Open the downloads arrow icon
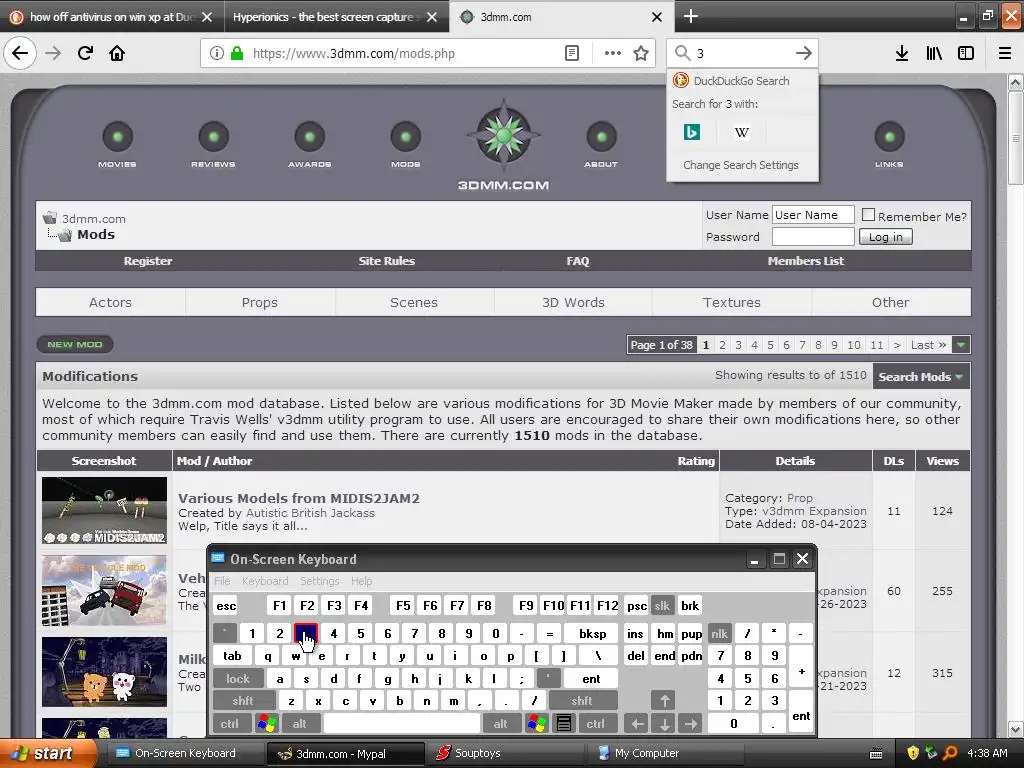This screenshot has height=768, width=1024. (901, 53)
